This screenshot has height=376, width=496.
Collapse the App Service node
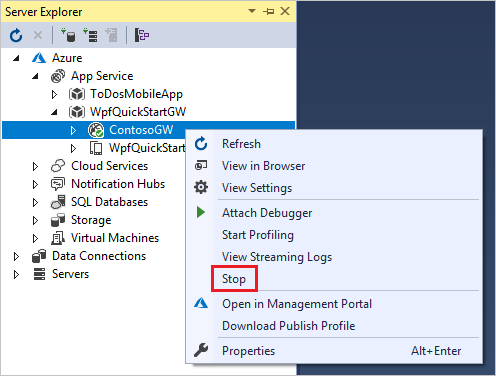coord(35,77)
